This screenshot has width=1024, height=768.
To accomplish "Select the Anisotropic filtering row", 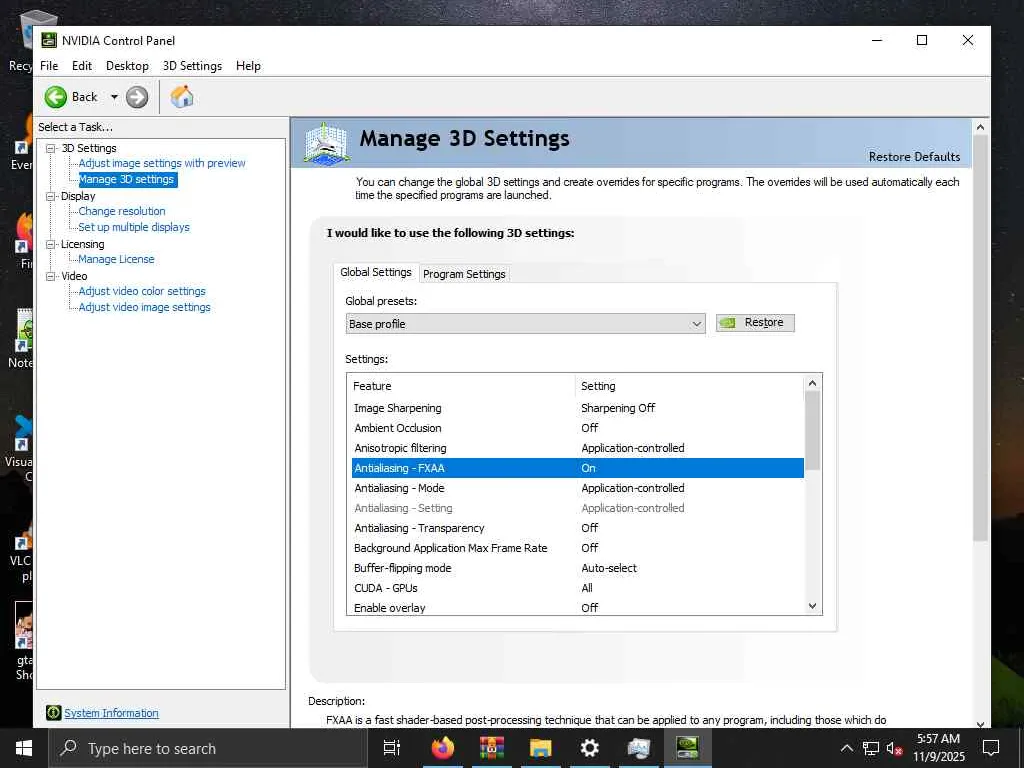I will tap(577, 448).
